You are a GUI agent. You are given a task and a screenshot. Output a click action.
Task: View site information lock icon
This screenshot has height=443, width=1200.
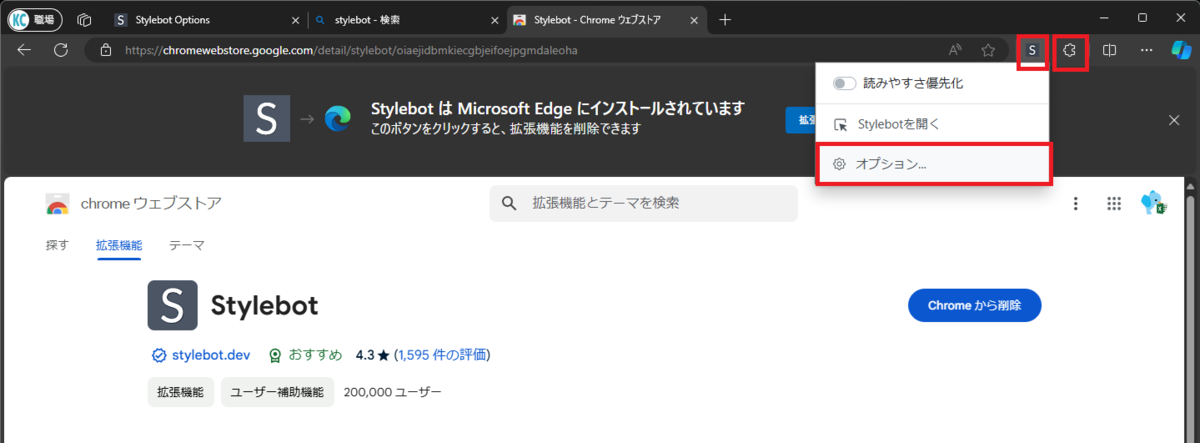click(104, 50)
